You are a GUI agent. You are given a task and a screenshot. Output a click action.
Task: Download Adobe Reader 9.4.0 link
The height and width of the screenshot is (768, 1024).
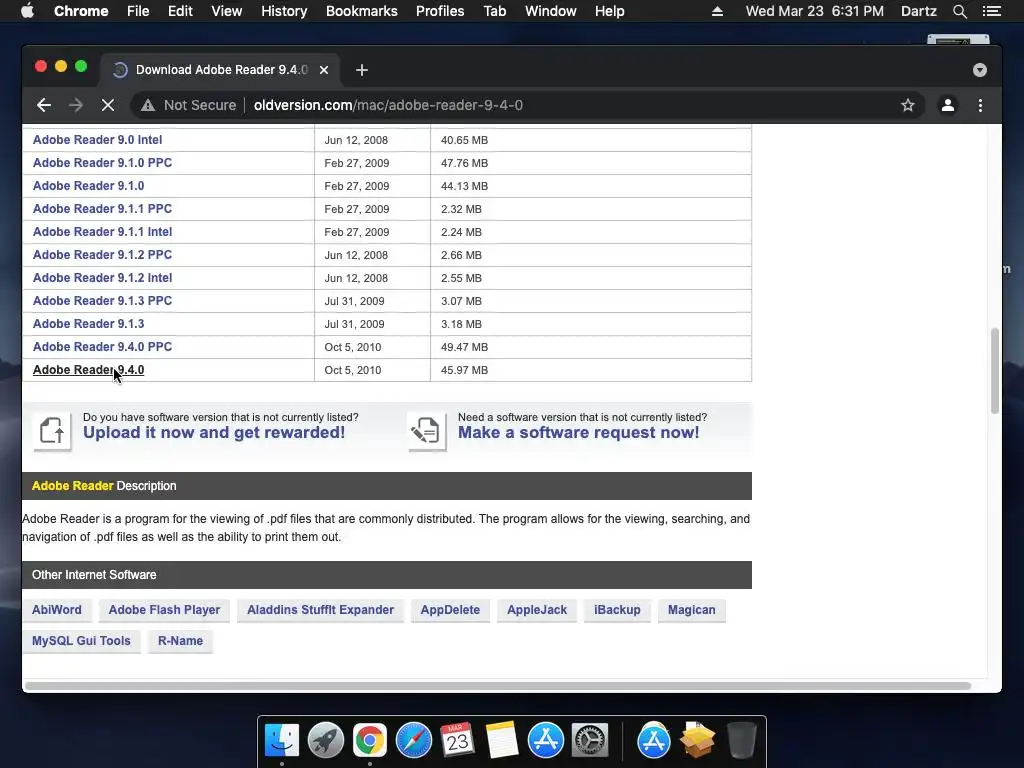pos(88,370)
